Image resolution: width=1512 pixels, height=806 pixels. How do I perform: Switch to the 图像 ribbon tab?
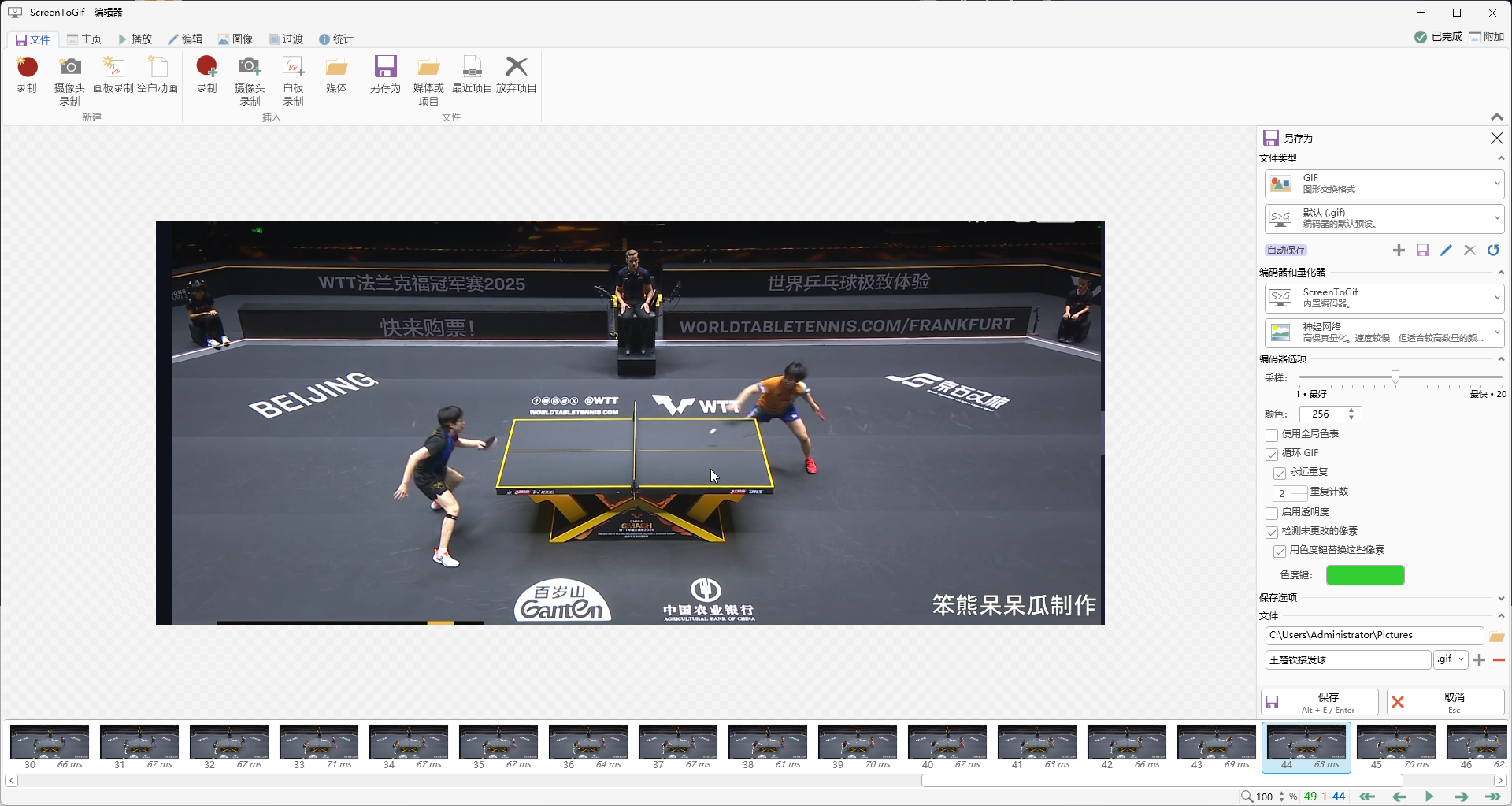coord(235,39)
